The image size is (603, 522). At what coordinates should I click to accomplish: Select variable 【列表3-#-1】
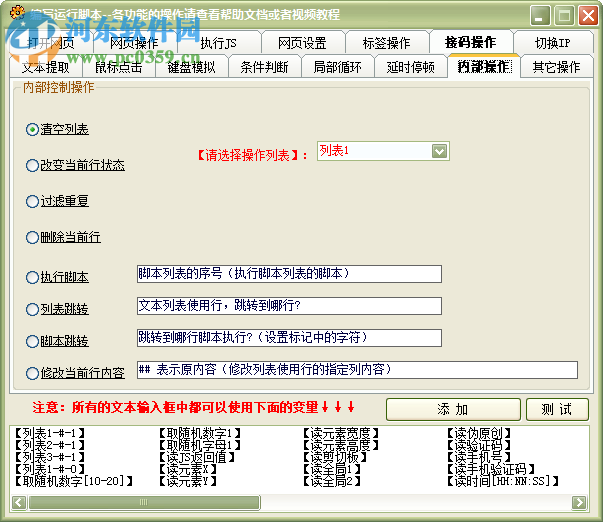50,457
